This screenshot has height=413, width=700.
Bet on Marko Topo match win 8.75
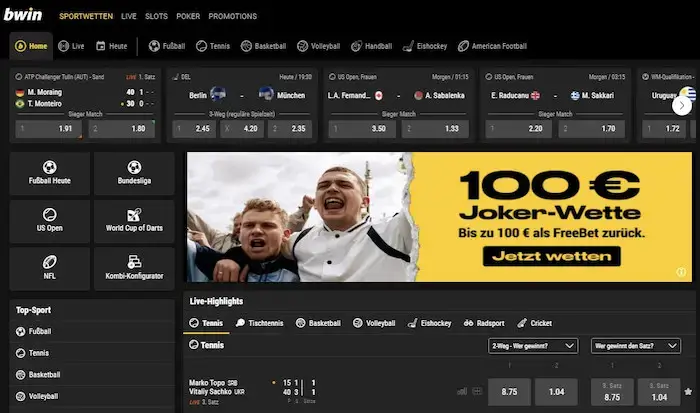tap(509, 392)
